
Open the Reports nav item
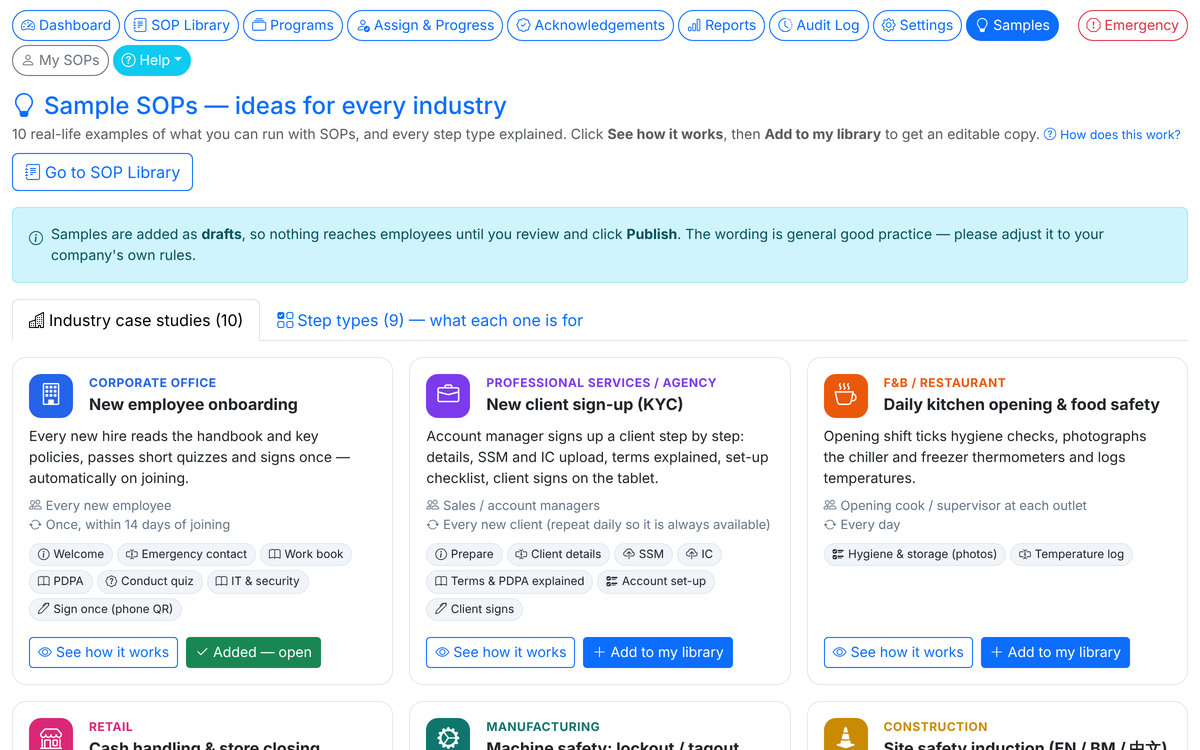click(x=721, y=25)
